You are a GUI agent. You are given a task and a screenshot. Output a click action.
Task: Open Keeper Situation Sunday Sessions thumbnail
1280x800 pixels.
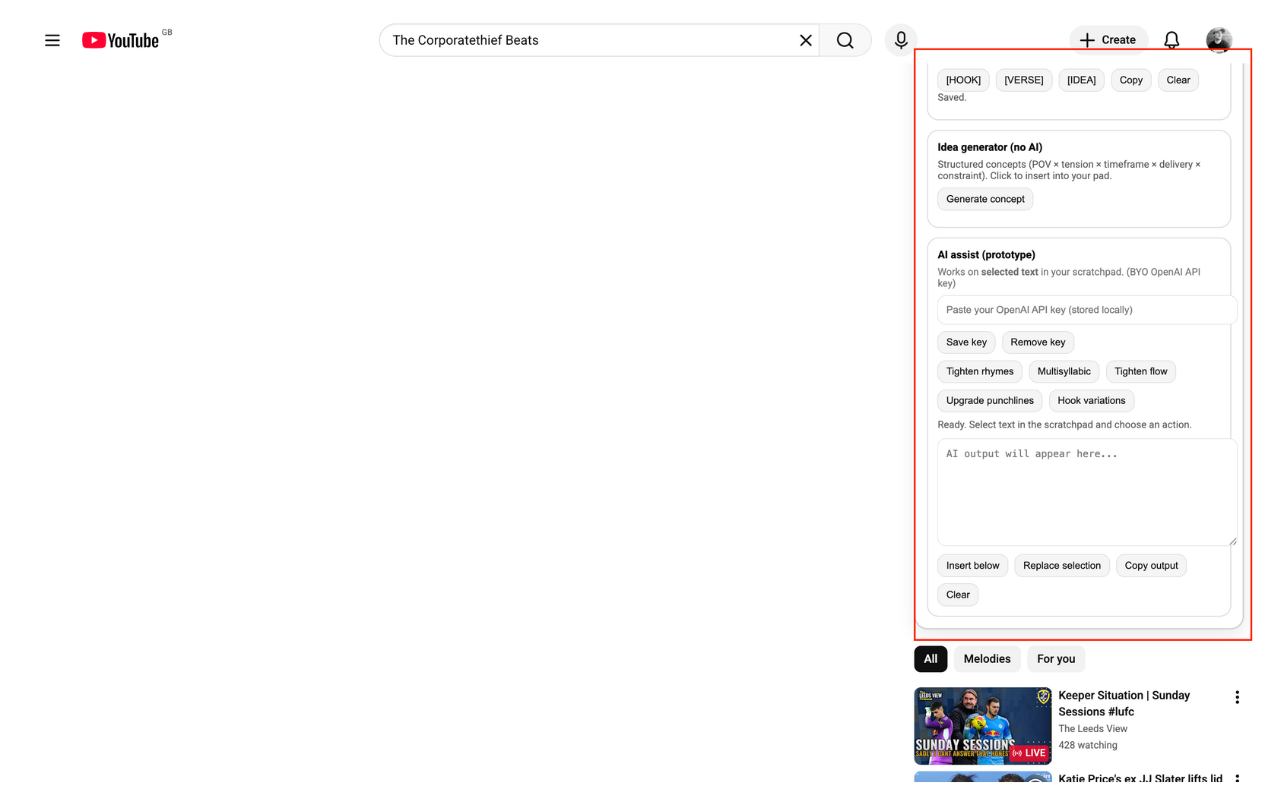(983, 726)
